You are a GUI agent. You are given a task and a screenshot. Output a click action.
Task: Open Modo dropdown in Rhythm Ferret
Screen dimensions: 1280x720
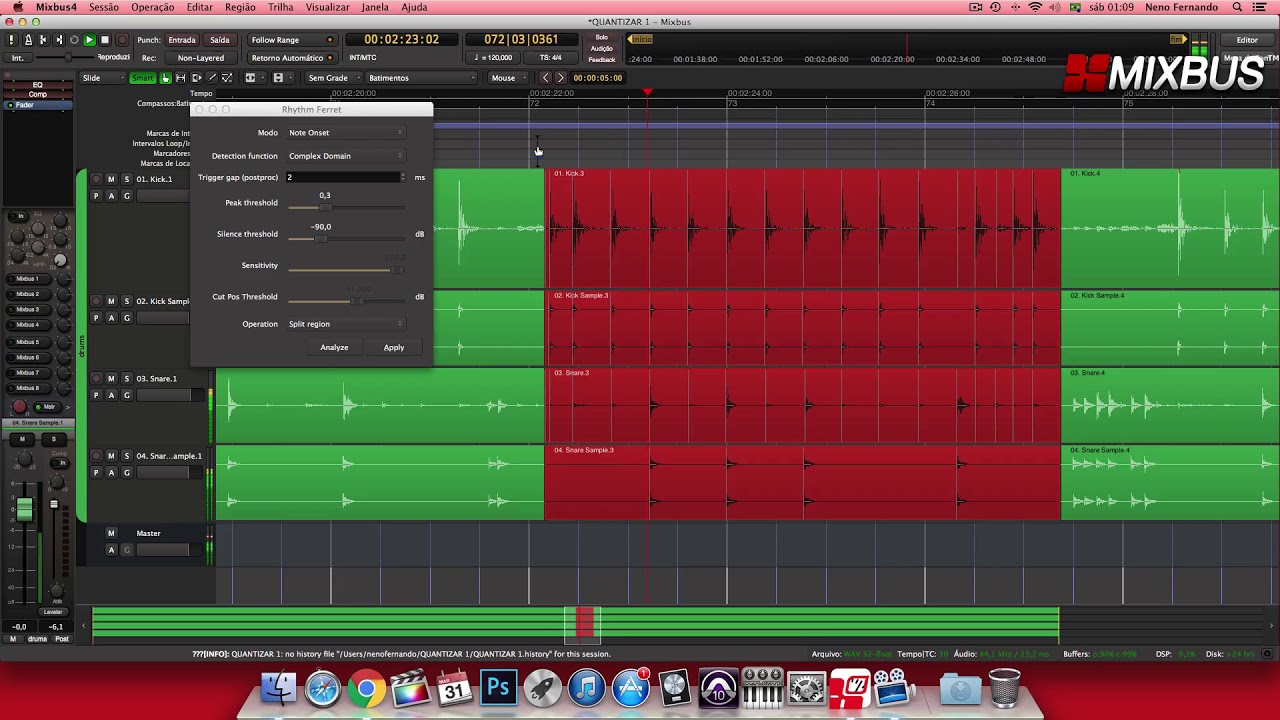(x=345, y=132)
